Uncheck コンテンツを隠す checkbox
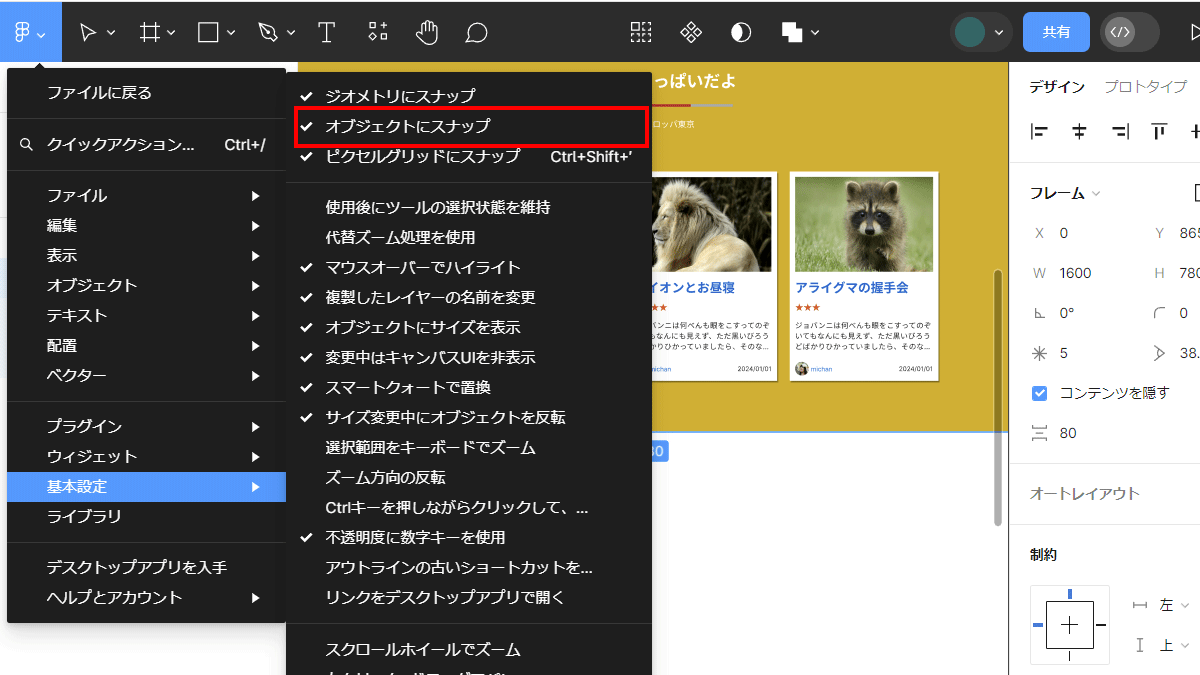The width and height of the screenshot is (1200, 675). [1040, 393]
